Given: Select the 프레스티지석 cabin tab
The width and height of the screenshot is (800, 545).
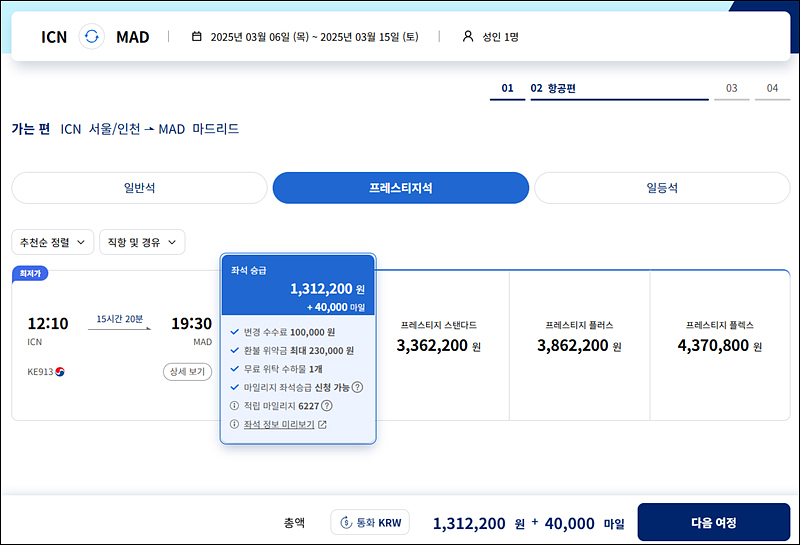Looking at the screenshot, I should 401,188.
